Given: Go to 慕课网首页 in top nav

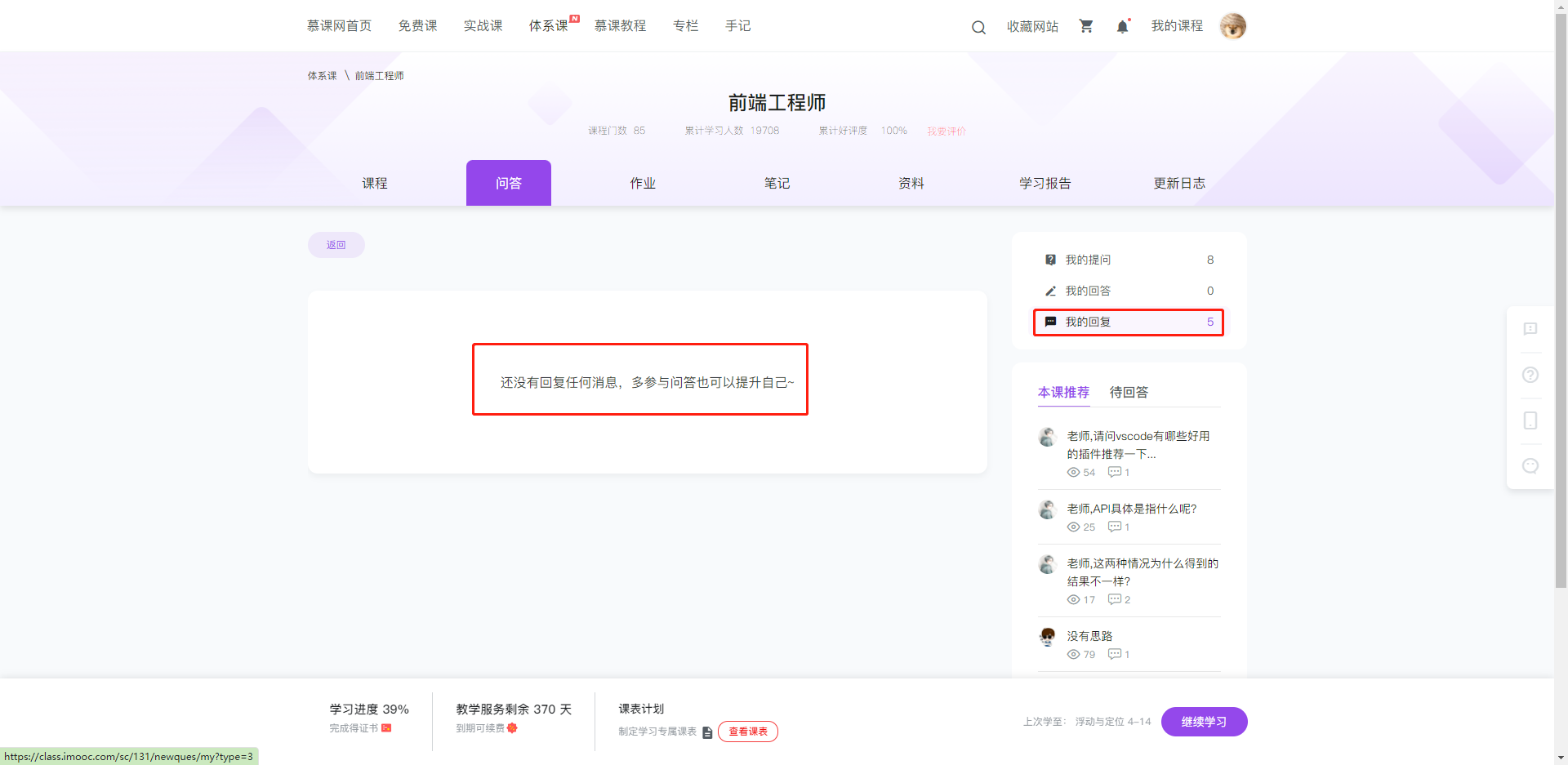Looking at the screenshot, I should pos(339,26).
